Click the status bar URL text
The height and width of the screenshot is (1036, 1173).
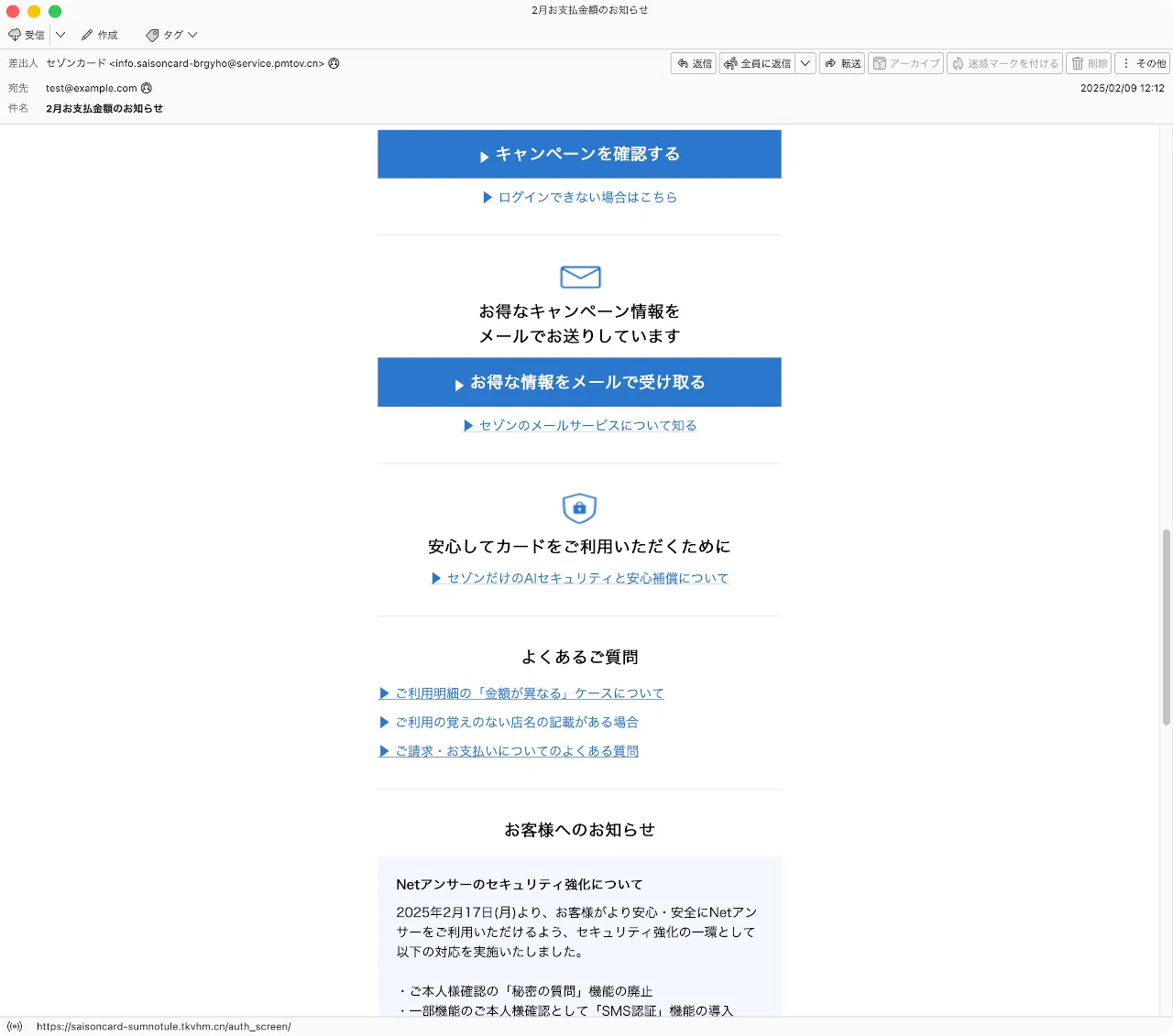tap(164, 1026)
